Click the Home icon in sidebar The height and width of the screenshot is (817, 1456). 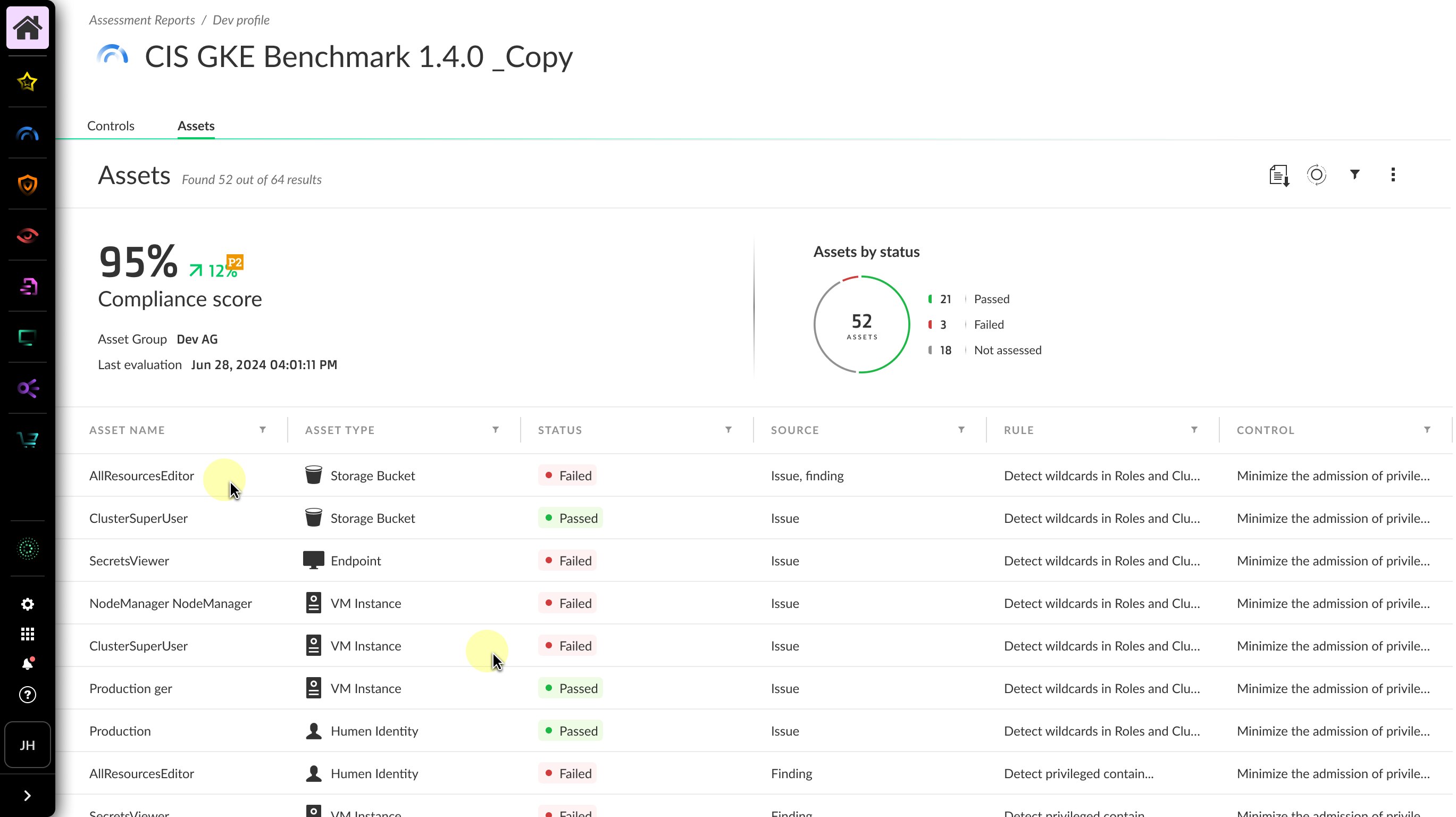point(27,28)
